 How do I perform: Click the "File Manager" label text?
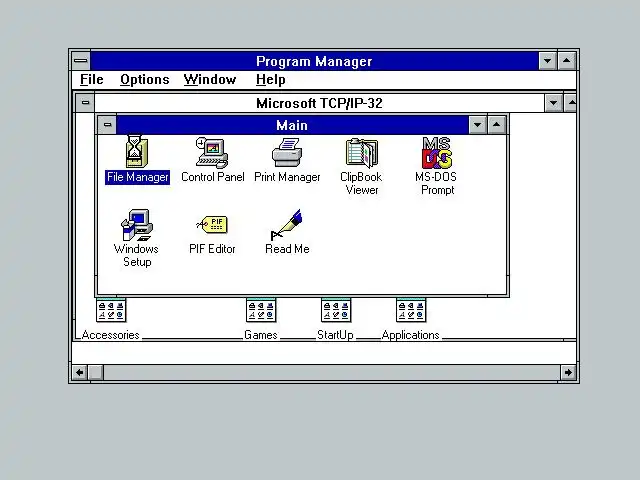[x=137, y=177]
